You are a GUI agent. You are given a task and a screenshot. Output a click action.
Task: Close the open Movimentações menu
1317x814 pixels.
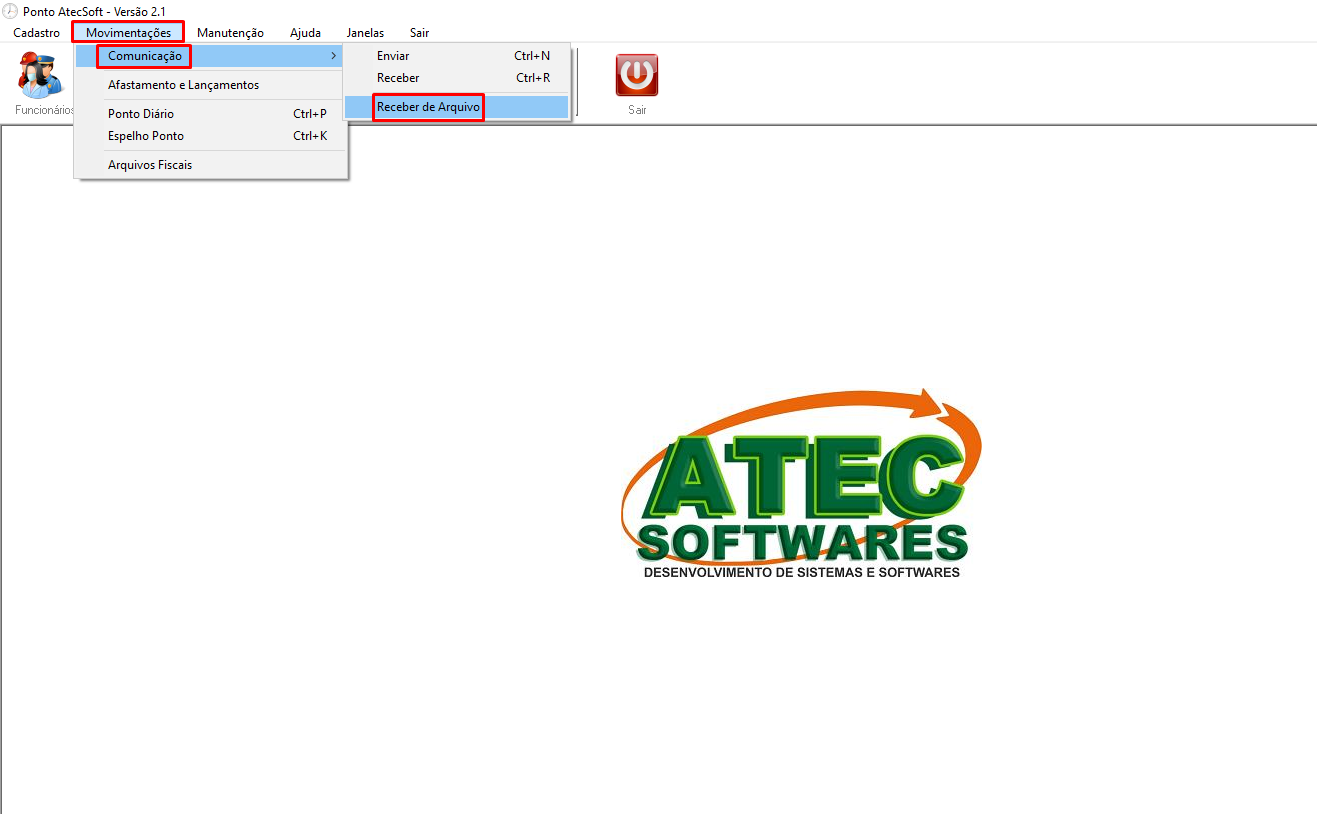(128, 33)
